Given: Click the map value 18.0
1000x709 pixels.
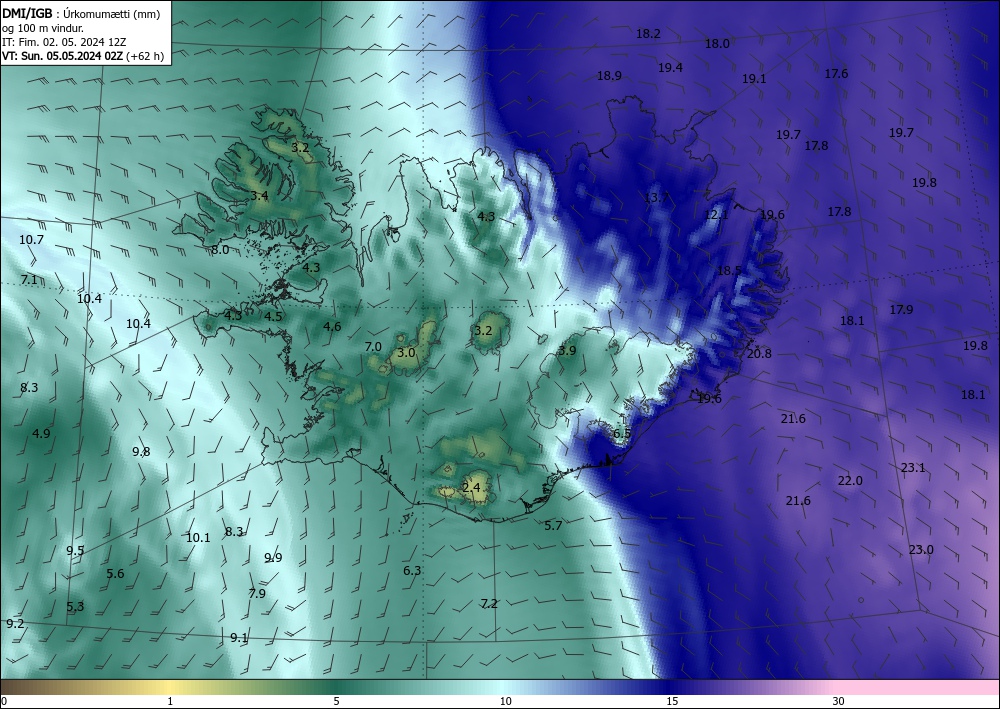Looking at the screenshot, I should click(x=717, y=43).
